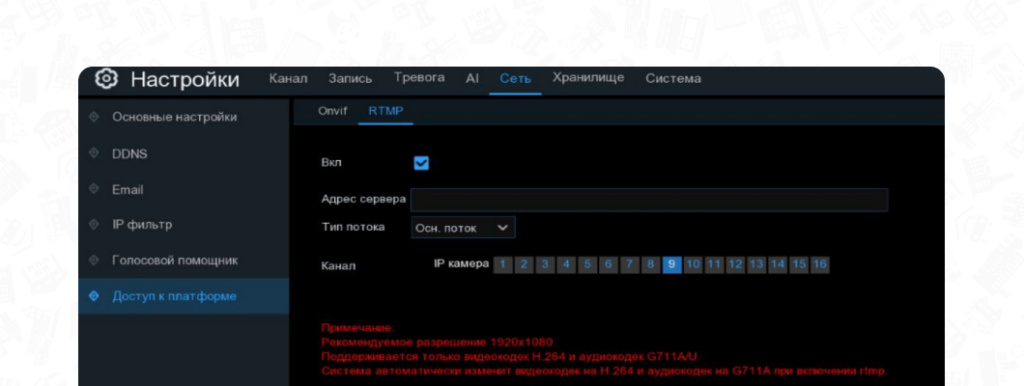Click the Рекомендуемое разрешение 1920x1080 note line
The height and width of the screenshot is (386, 1024).
(x=437, y=342)
